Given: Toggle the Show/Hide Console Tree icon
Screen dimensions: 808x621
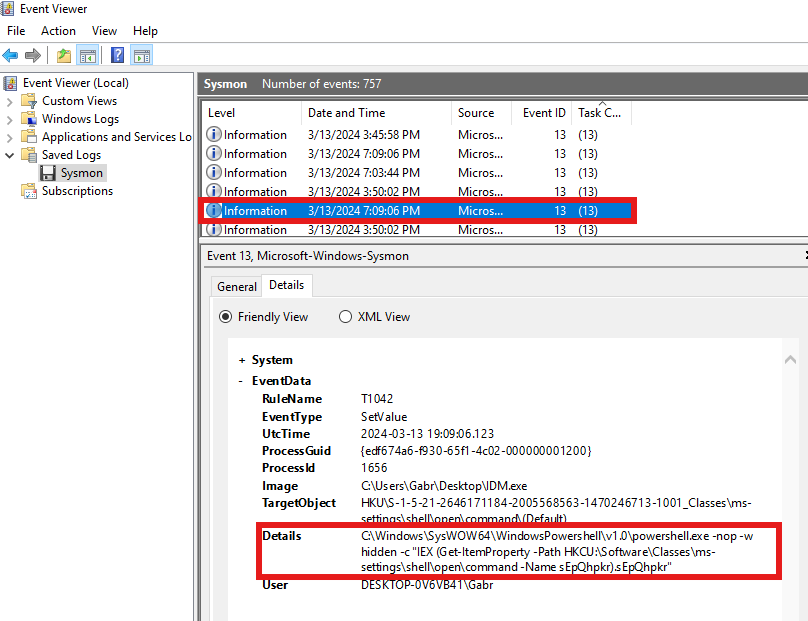Looking at the screenshot, I should (x=88, y=55).
